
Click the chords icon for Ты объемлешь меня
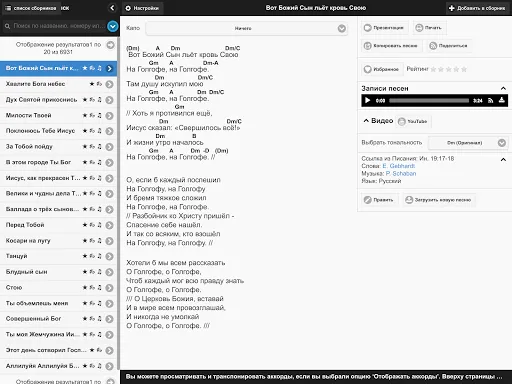(x=92, y=303)
